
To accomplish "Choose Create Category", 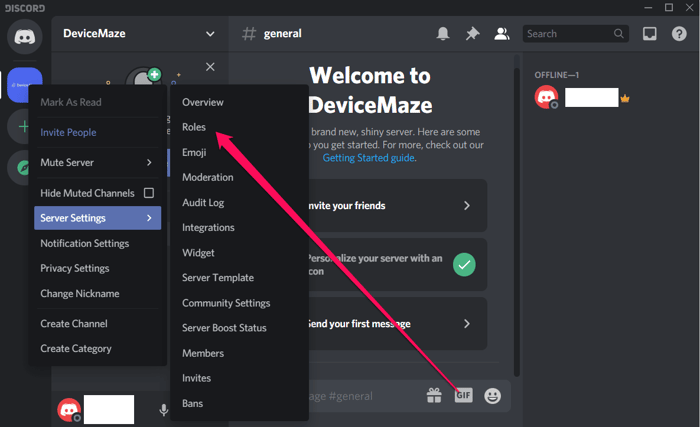I will tap(97, 349).
